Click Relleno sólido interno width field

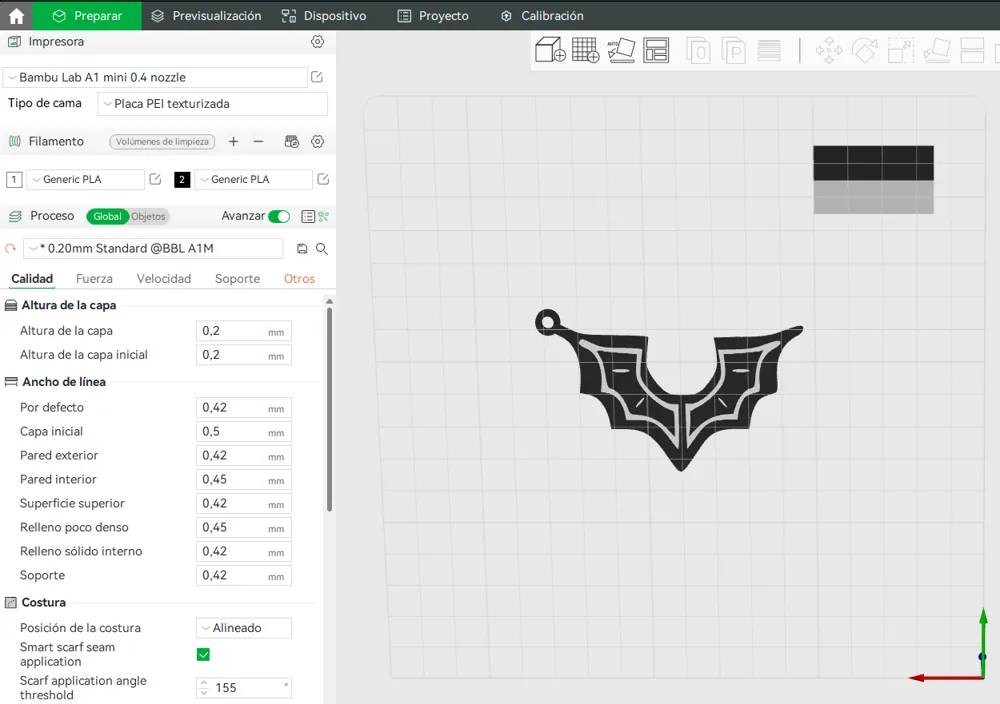coord(244,552)
